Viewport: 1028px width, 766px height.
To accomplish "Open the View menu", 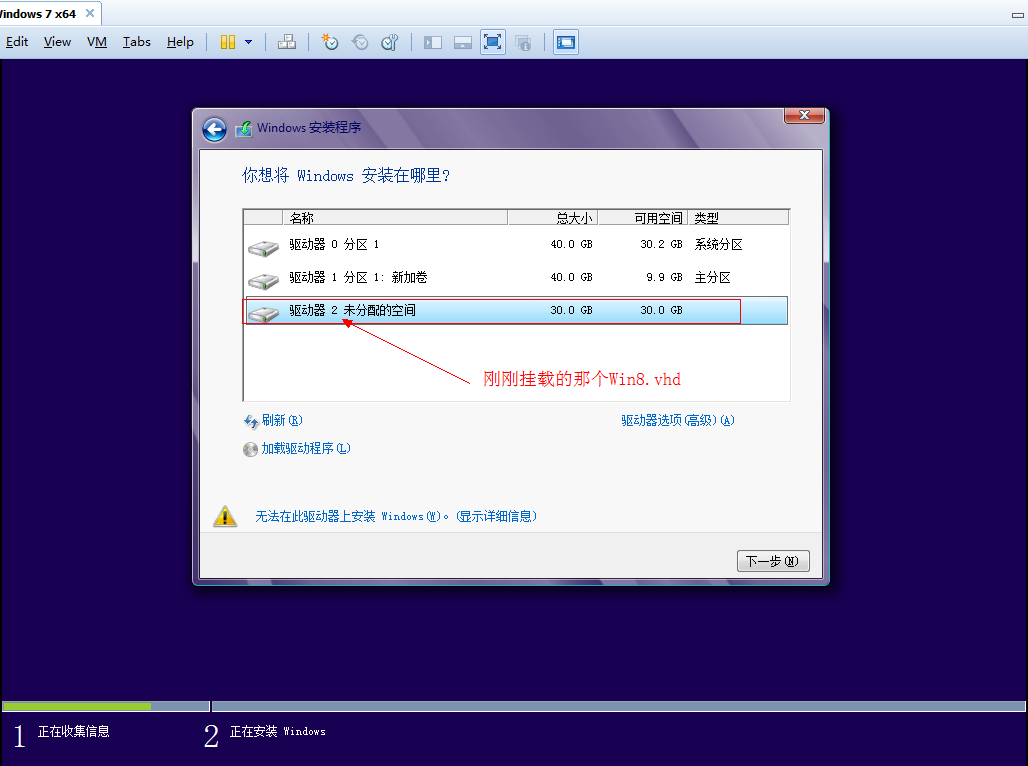I will pyautogui.click(x=57, y=42).
